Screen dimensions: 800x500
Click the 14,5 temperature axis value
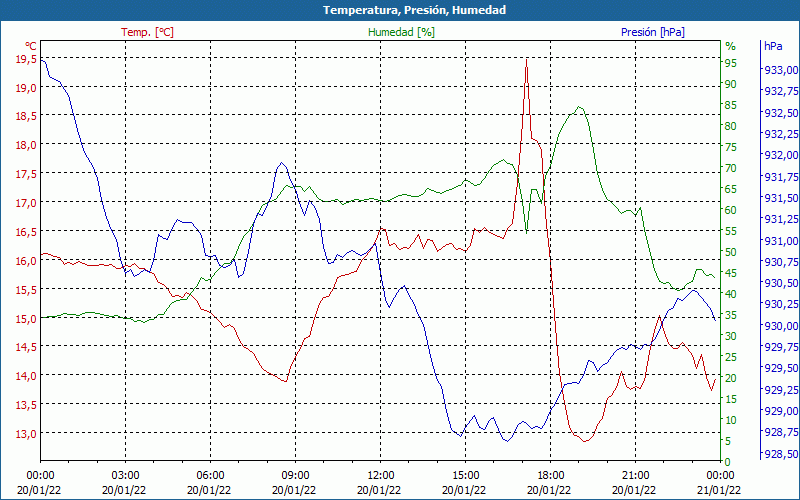point(27,347)
